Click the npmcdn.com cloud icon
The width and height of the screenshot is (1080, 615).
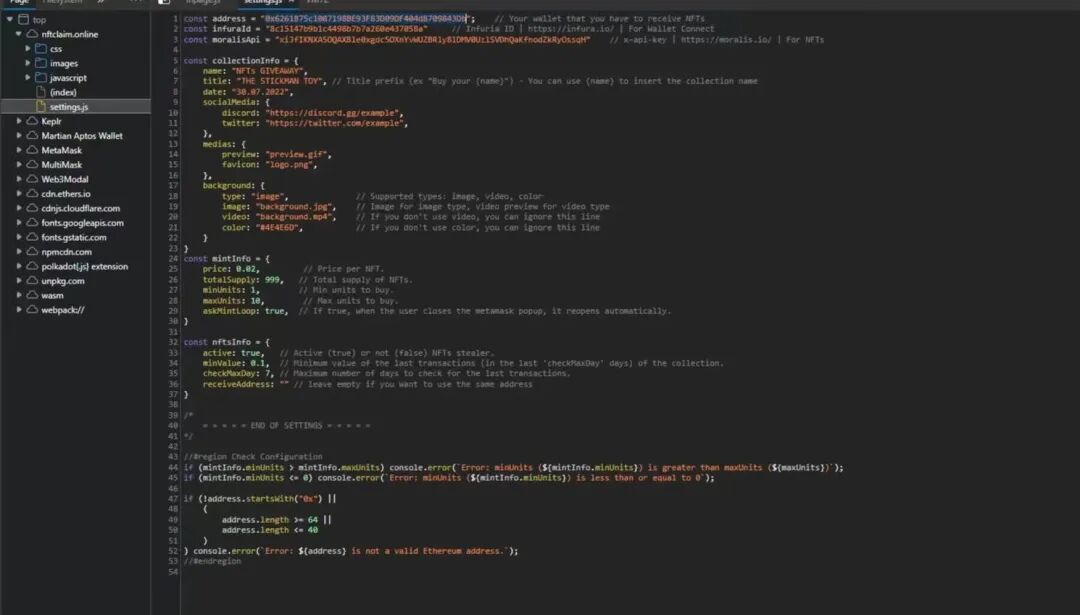tap(32, 251)
